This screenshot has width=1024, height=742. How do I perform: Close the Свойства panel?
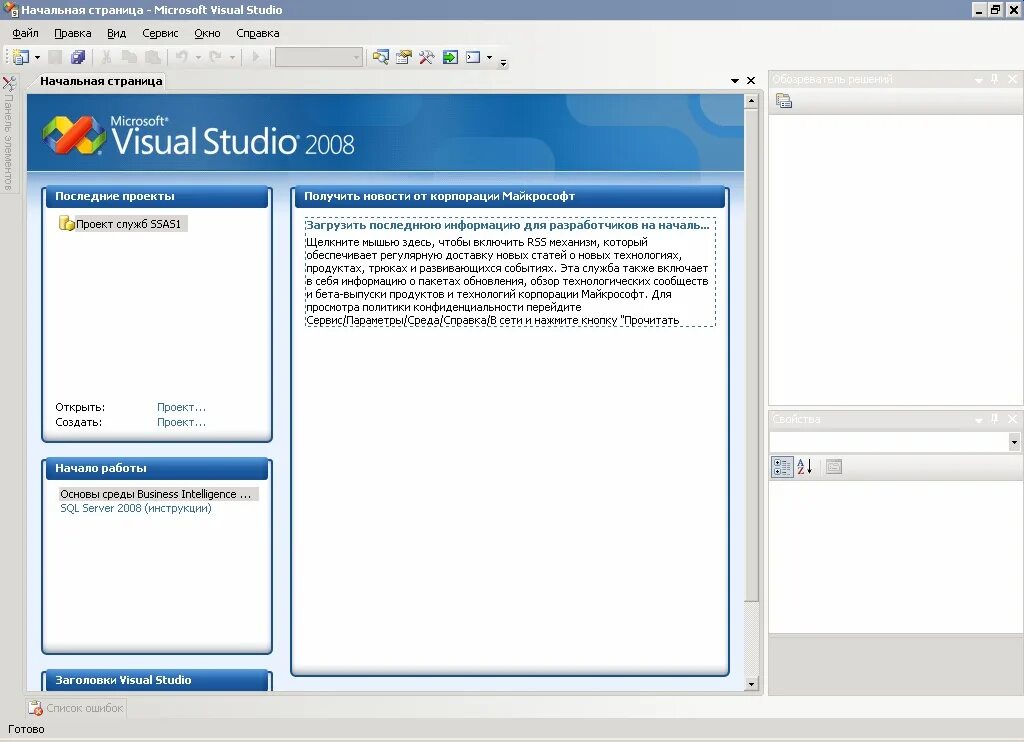coord(1012,419)
